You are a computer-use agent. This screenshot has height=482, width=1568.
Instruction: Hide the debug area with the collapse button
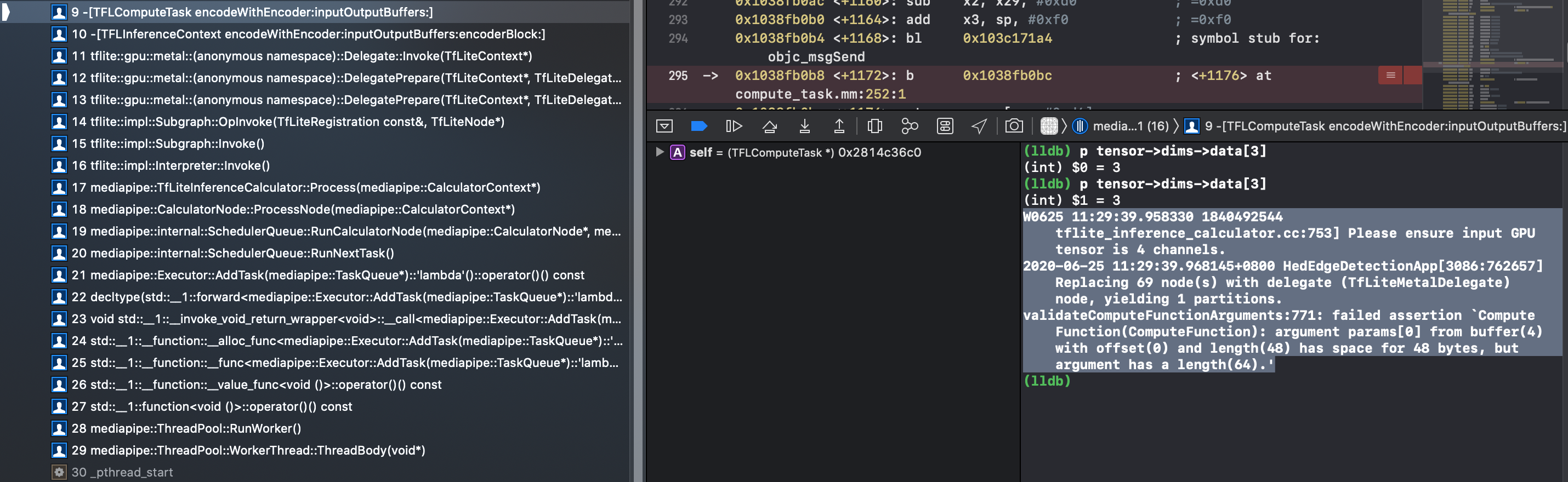click(664, 126)
